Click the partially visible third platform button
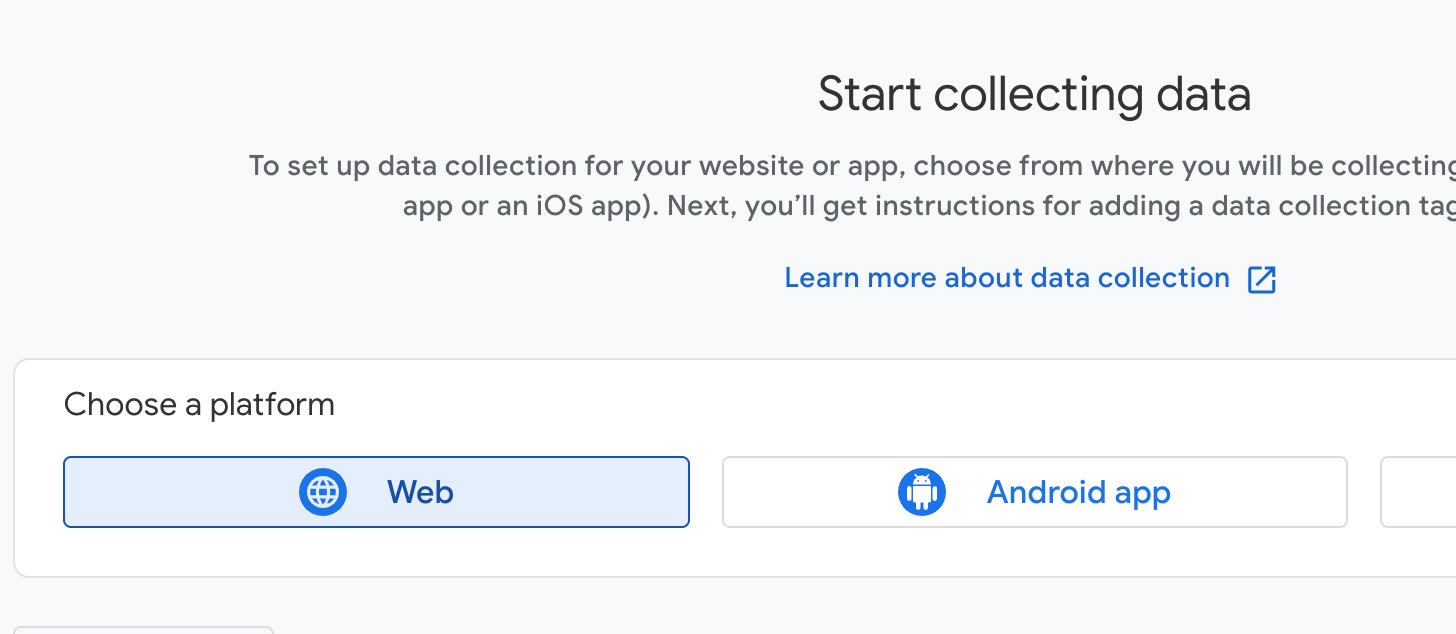 [x=1418, y=492]
